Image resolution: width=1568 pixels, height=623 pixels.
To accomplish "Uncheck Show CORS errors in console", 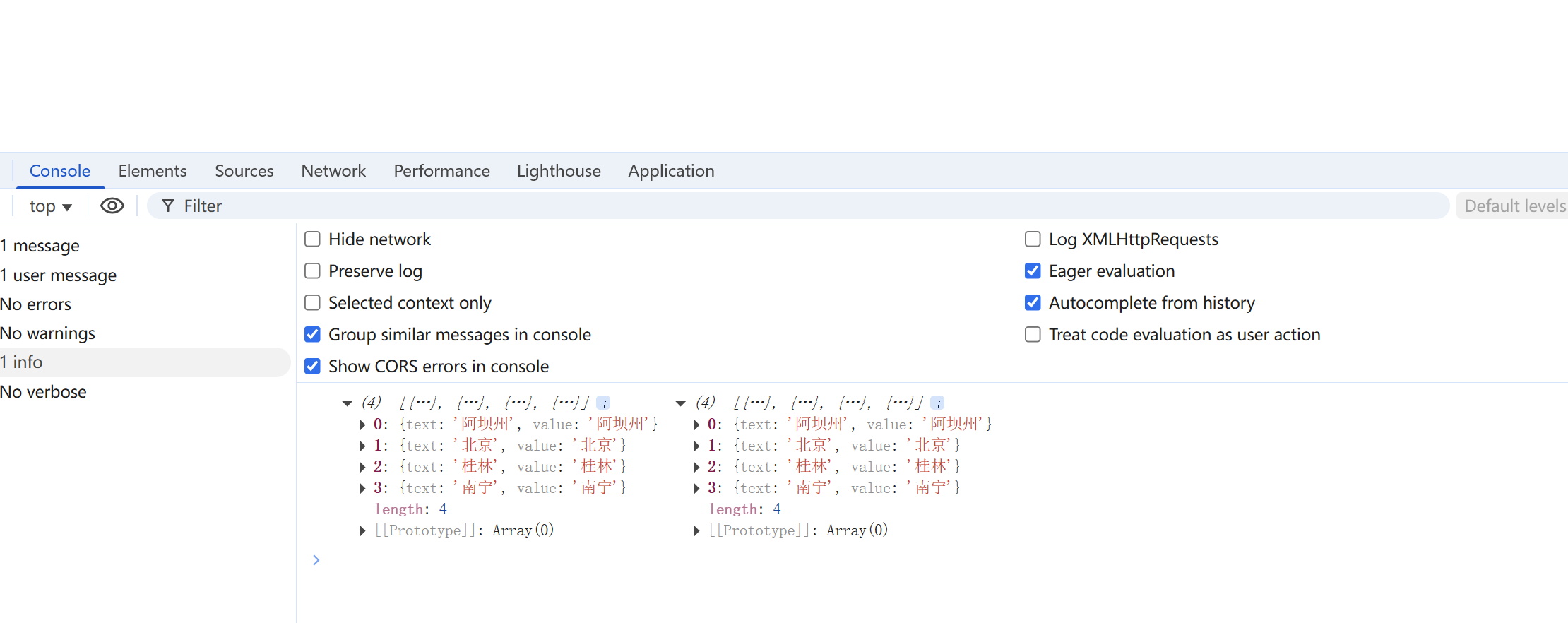I will [312, 367].
